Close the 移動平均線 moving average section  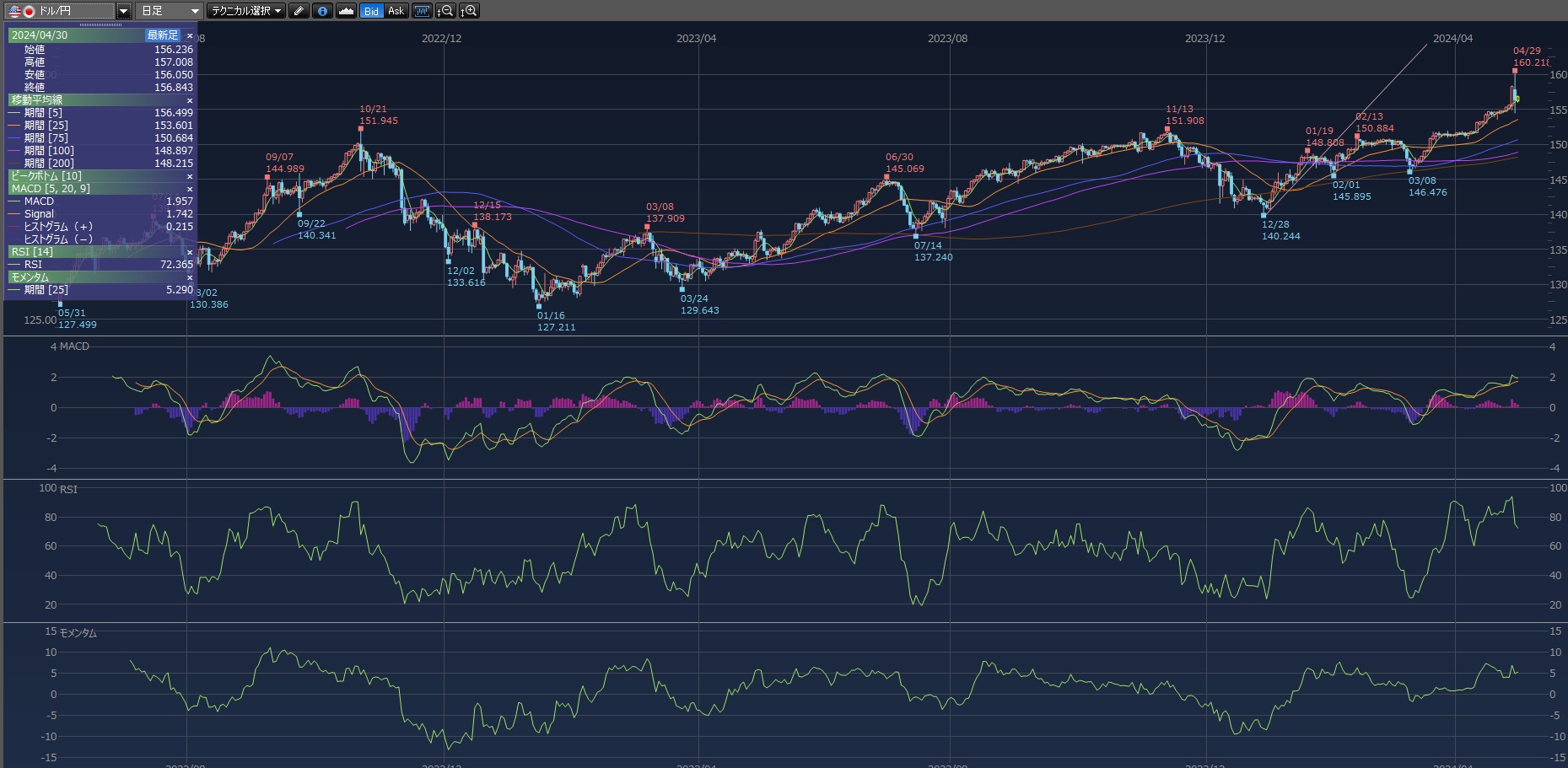tap(190, 100)
